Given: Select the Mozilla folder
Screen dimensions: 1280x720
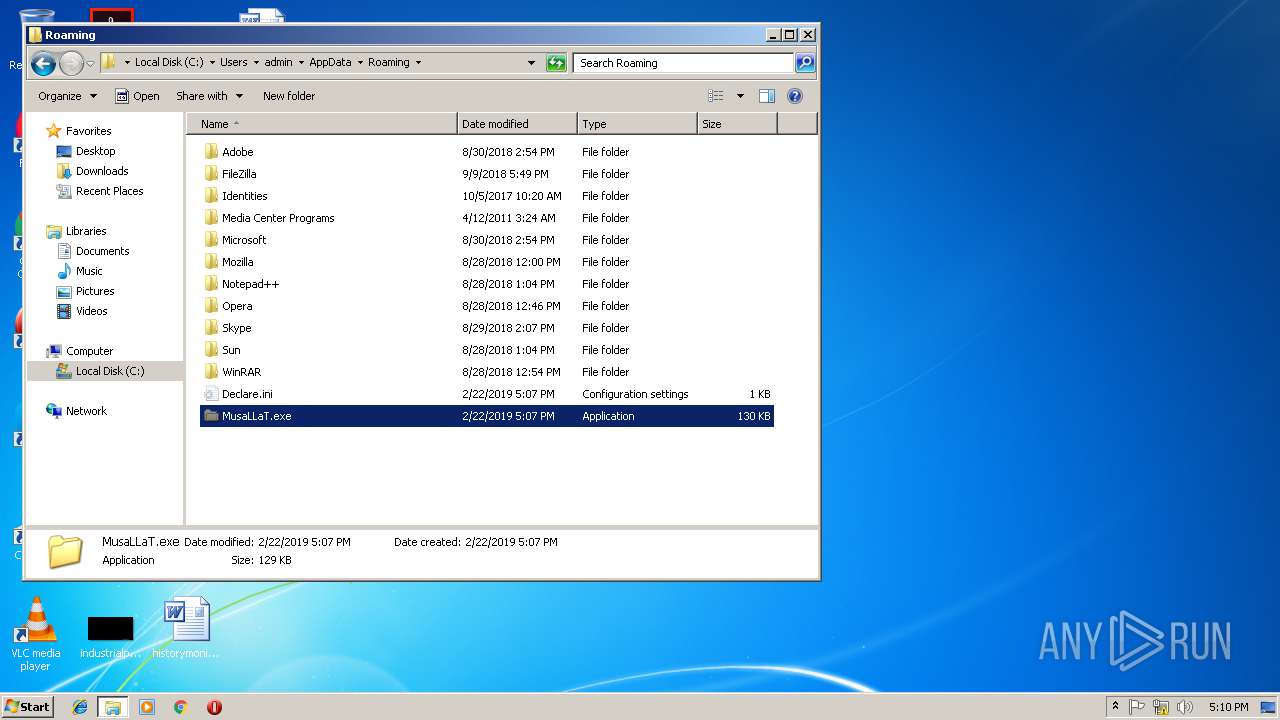Looking at the screenshot, I should (x=486, y=262).
